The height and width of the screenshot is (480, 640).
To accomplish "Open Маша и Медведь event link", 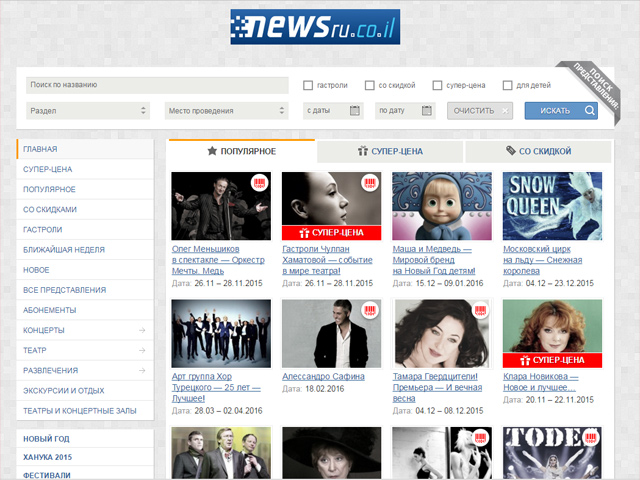I will (x=434, y=260).
